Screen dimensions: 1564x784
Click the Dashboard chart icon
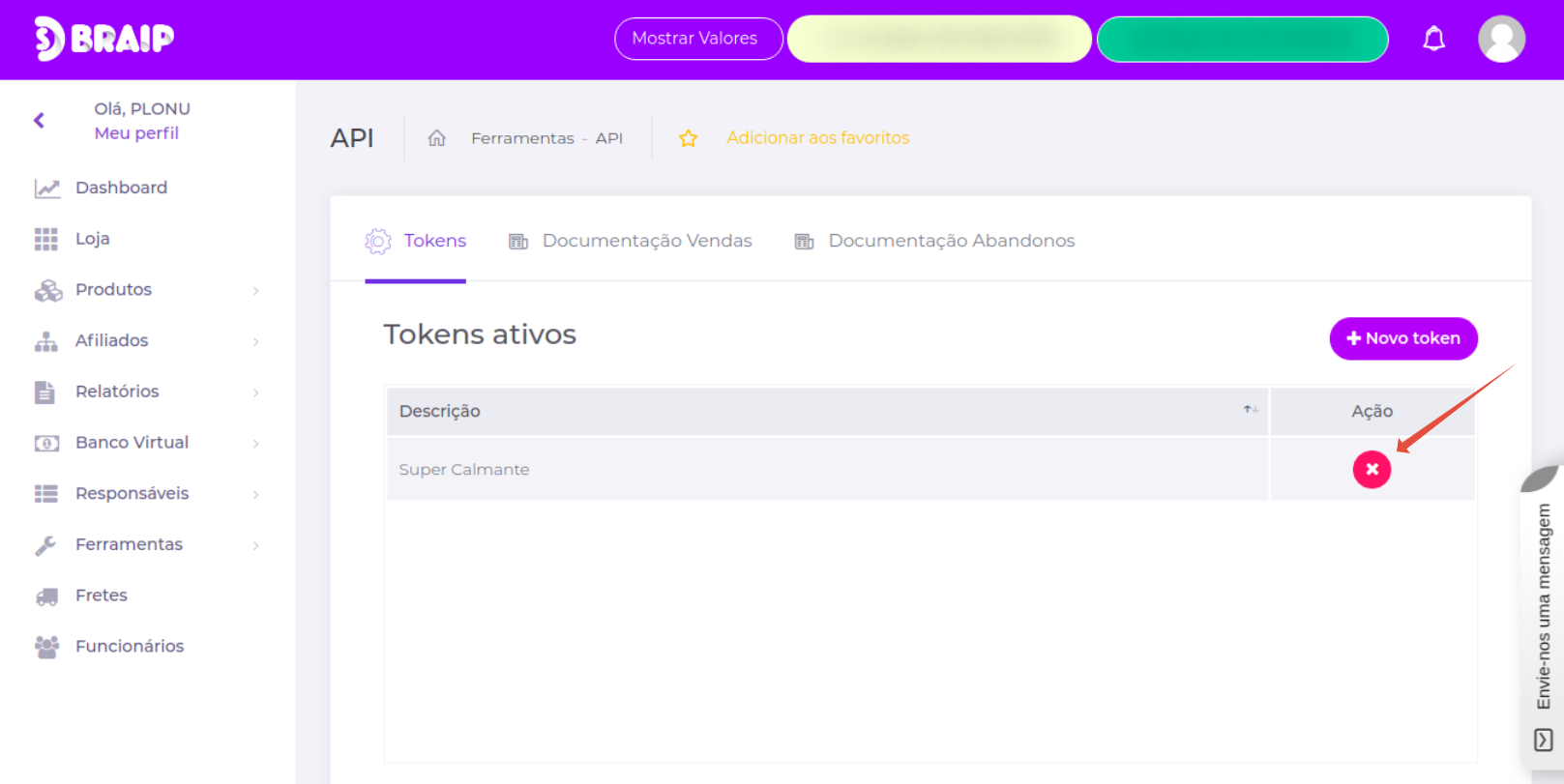pos(47,189)
